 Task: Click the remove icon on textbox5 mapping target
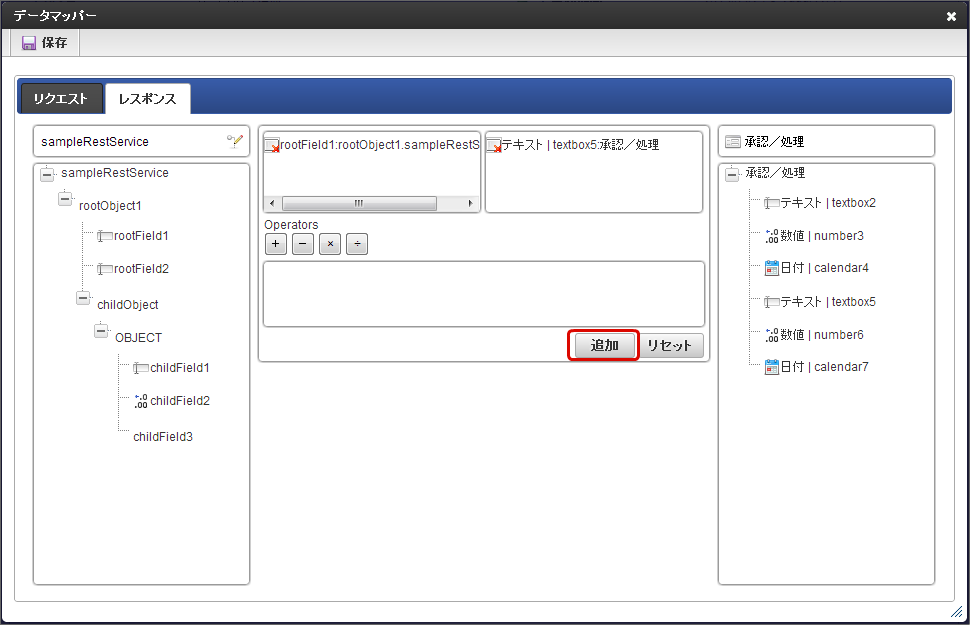[x=494, y=145]
